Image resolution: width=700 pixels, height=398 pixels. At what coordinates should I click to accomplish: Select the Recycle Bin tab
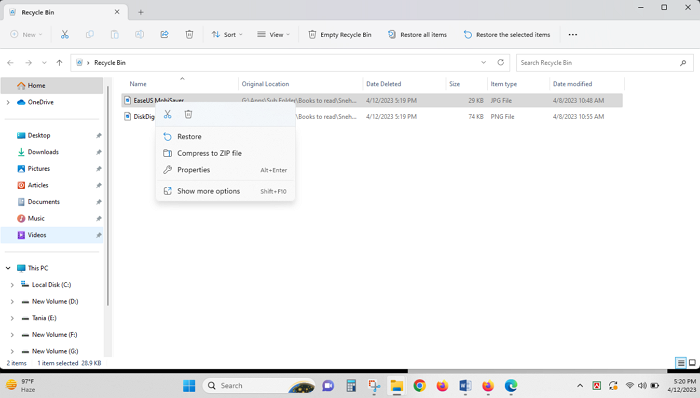[x=65, y=12]
